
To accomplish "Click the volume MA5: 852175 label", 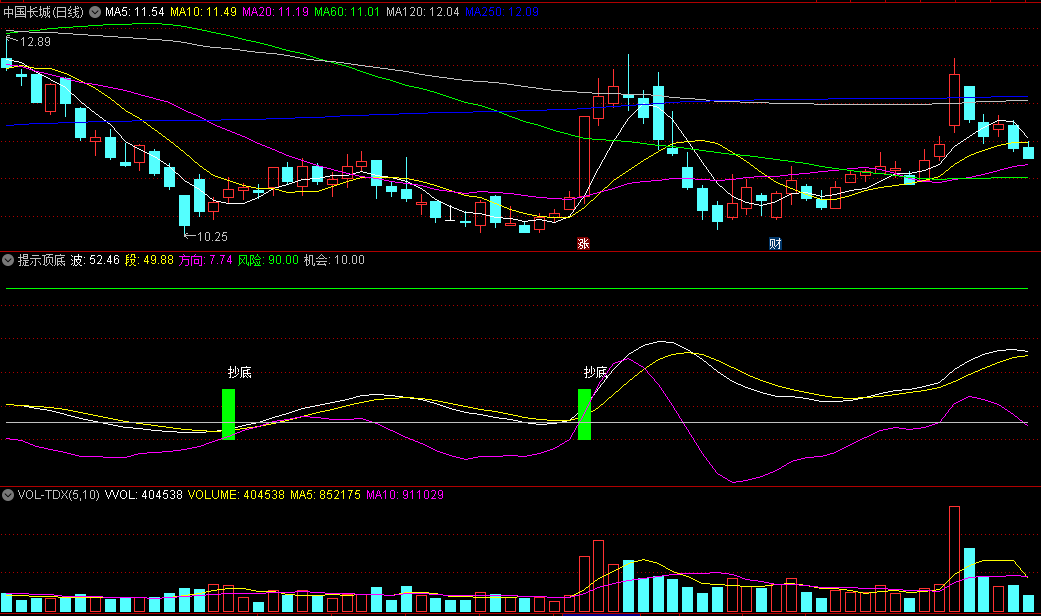I will coord(325,495).
